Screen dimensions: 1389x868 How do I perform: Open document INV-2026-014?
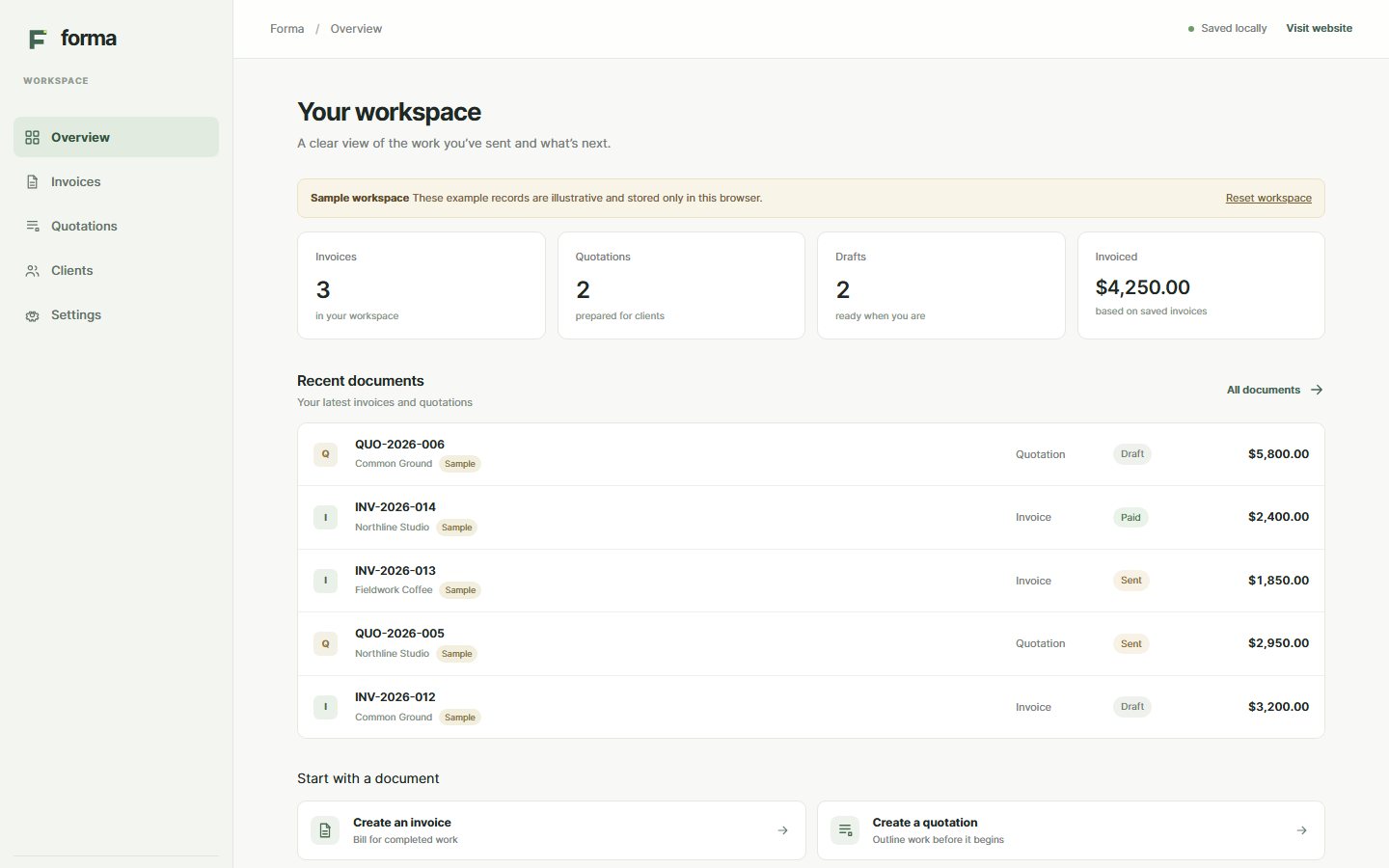[x=811, y=518]
